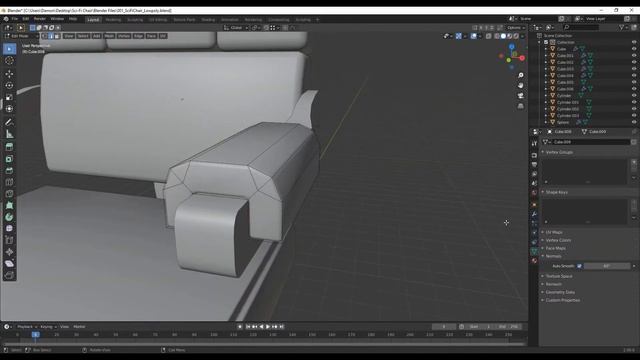Open the timeline Playback menu
640x360 pixels.
click(27, 327)
